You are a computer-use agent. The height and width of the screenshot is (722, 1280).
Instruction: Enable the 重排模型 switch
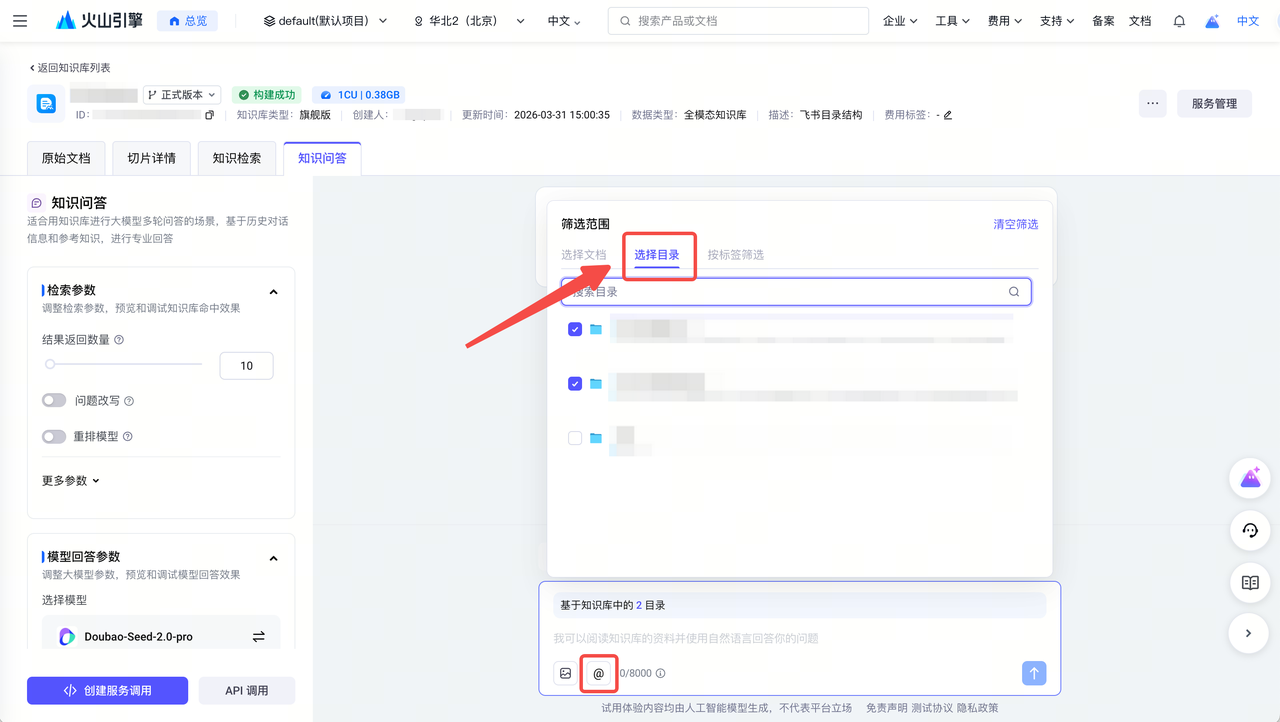54,436
